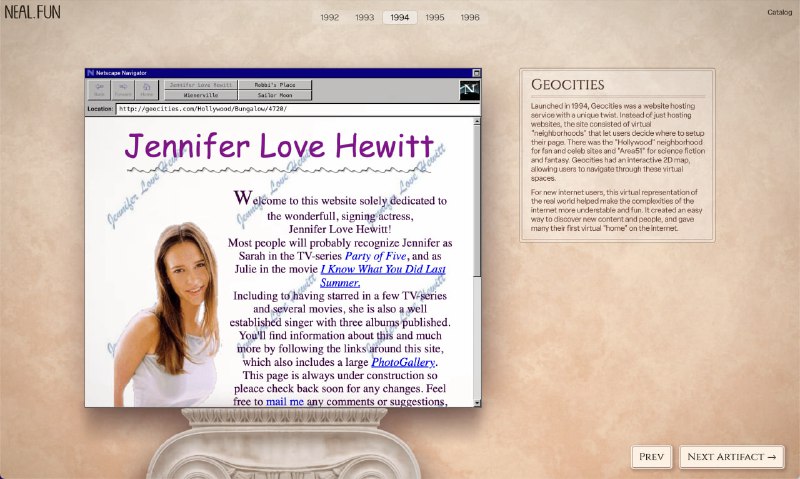The height and width of the screenshot is (479, 800).
Task: Click the Geocities info panel title
Action: 567,85
